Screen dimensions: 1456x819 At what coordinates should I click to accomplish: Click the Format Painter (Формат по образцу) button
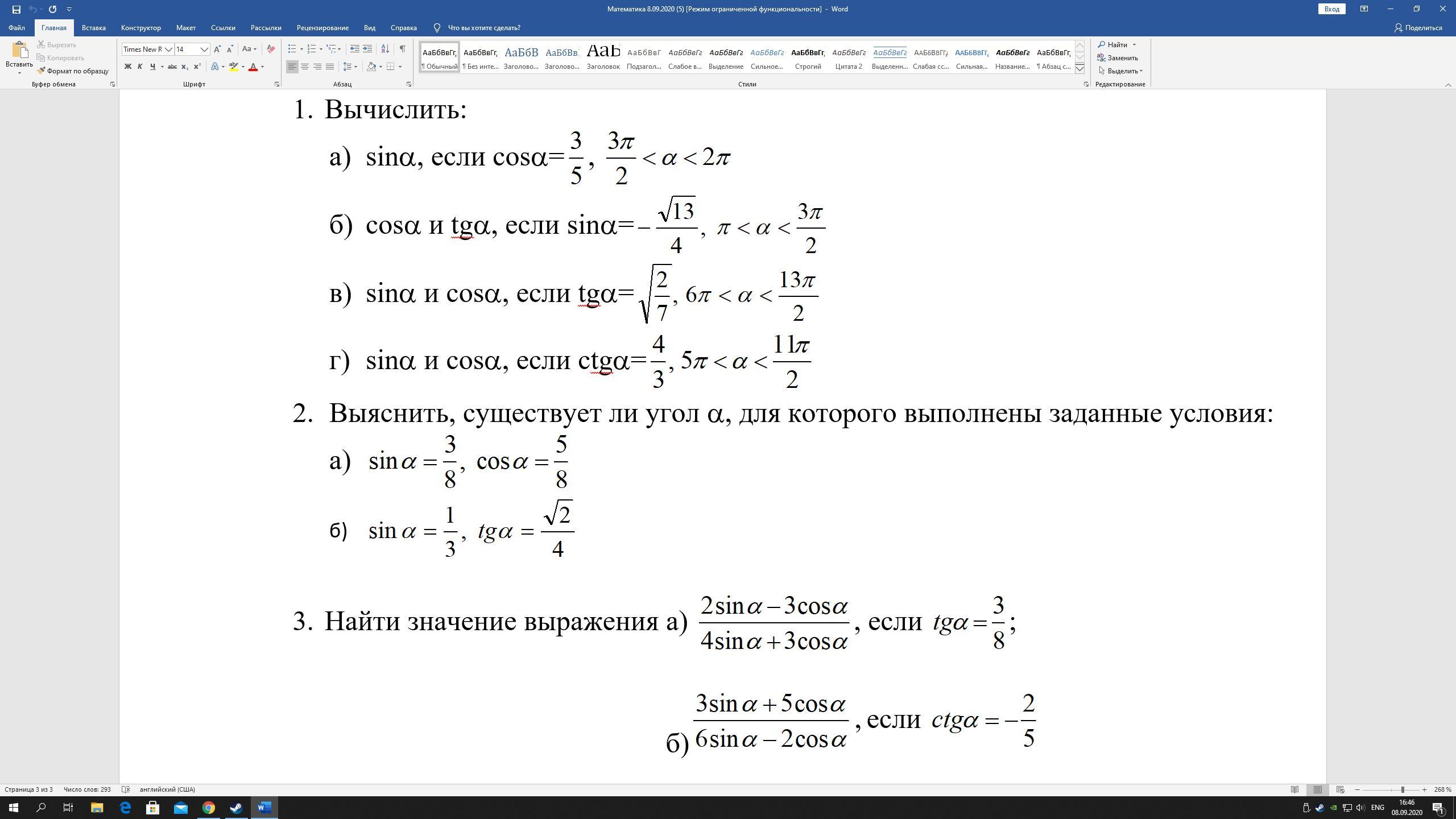tap(73, 71)
